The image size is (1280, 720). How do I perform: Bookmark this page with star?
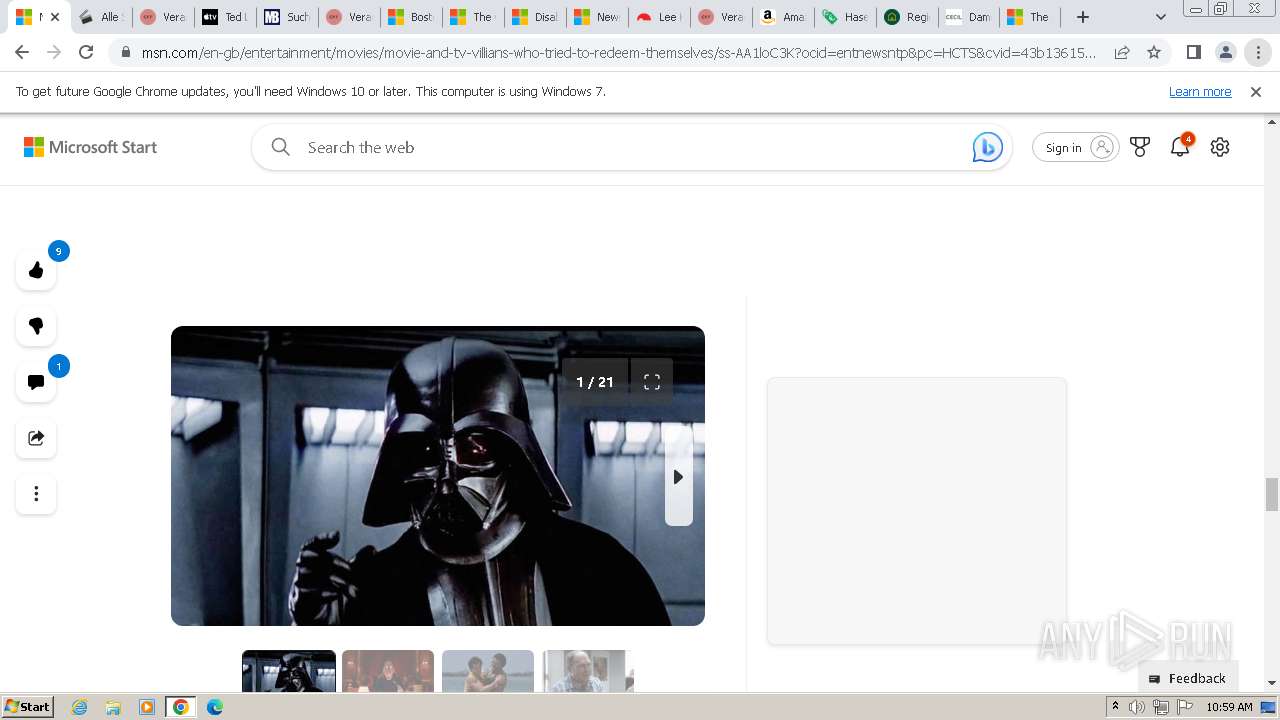coord(1154,52)
